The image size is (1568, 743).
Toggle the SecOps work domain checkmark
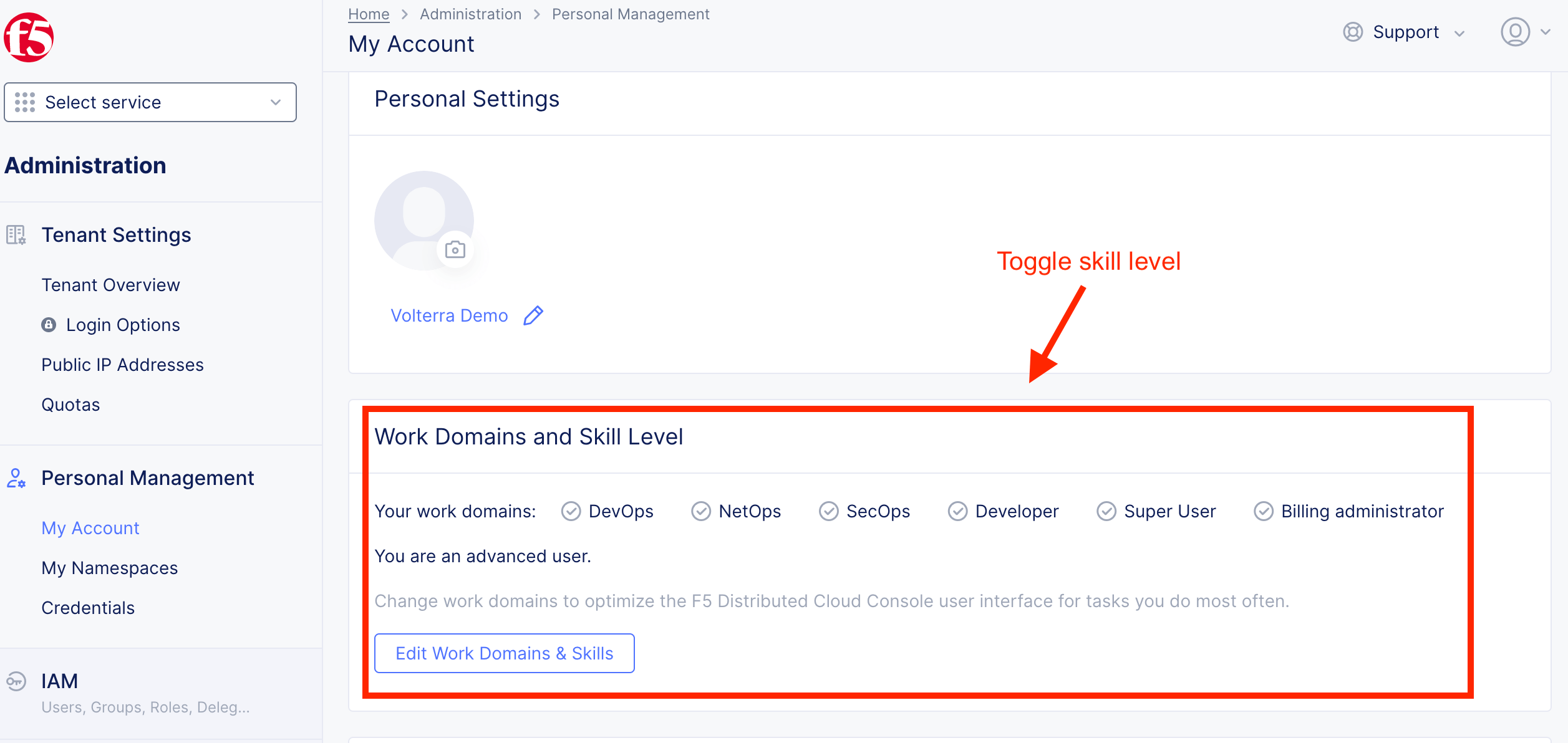tap(828, 511)
